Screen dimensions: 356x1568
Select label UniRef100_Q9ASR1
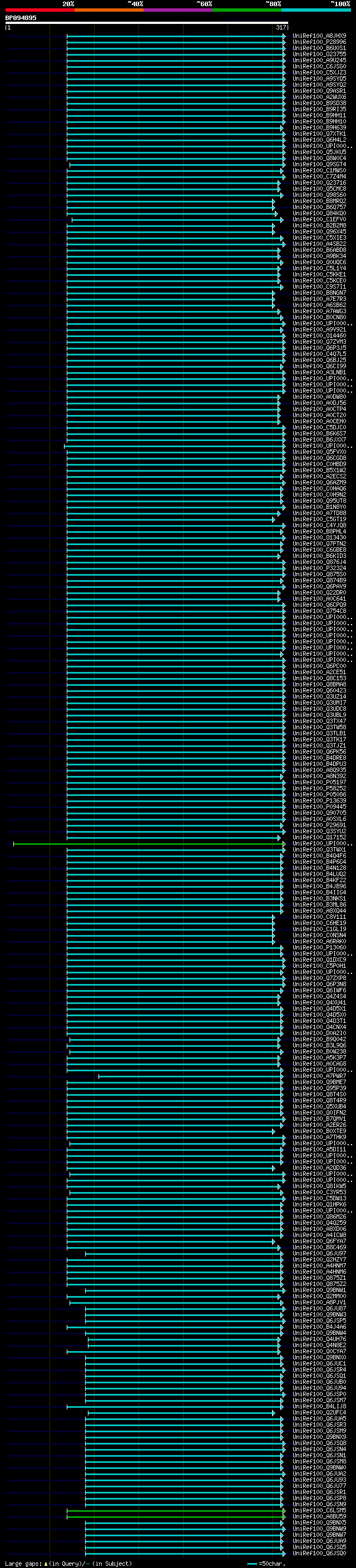coord(319,91)
